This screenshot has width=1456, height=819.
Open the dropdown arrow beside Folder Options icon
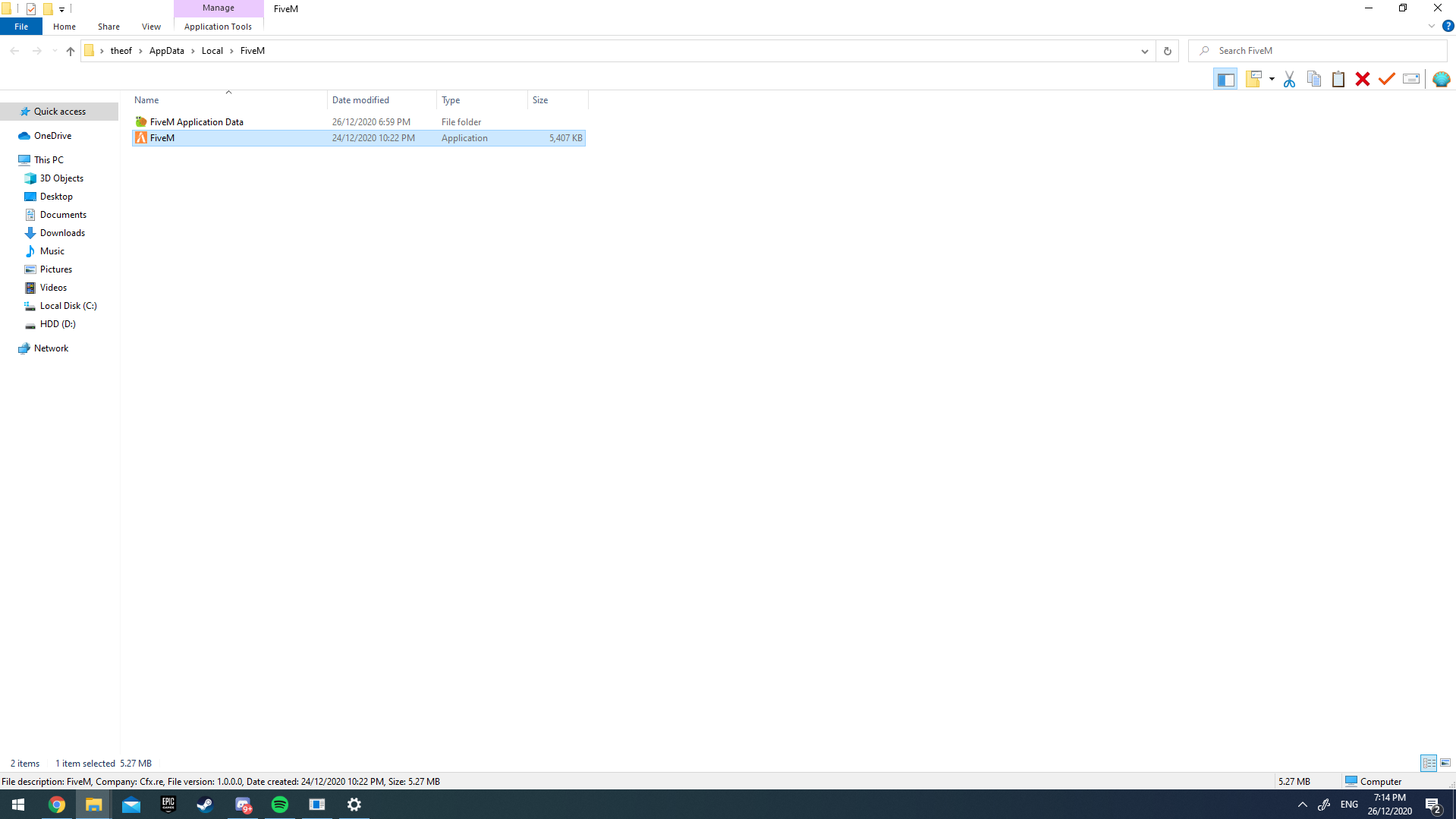coord(1272,79)
